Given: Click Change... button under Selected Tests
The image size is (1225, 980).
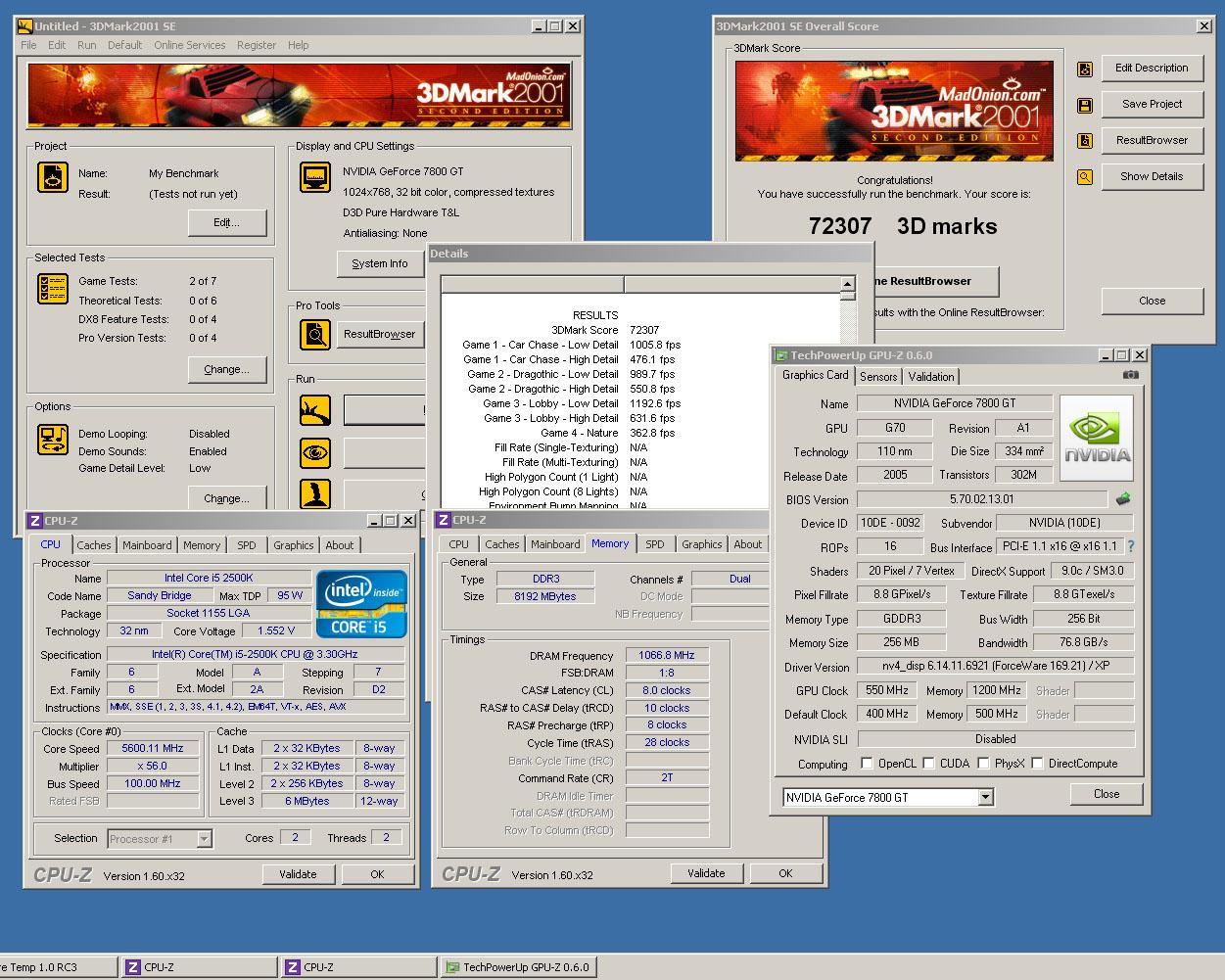Looking at the screenshot, I should tap(227, 369).
